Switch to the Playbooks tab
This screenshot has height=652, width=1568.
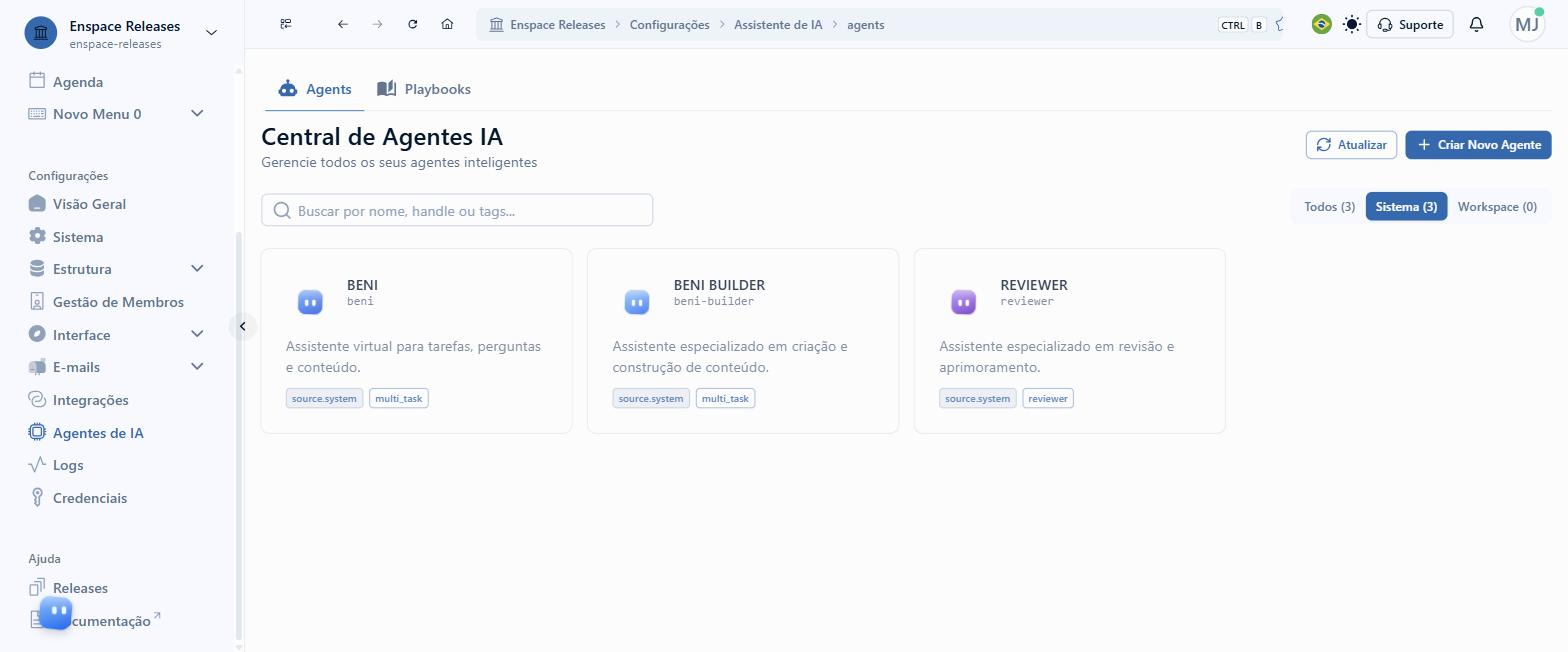tap(424, 89)
